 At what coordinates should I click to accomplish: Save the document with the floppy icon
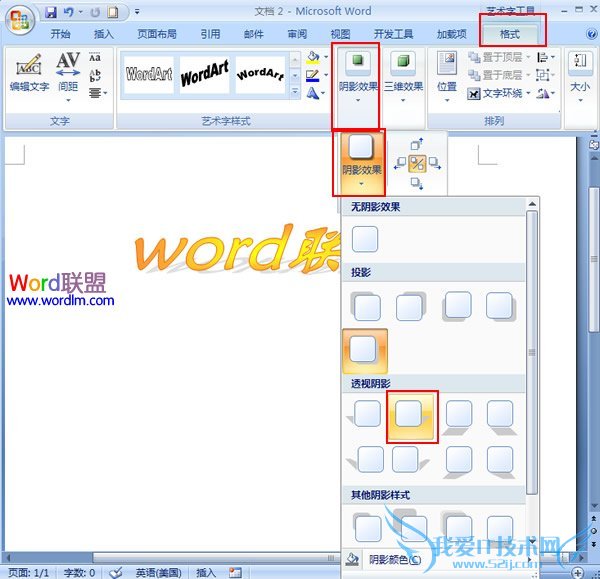click(51, 12)
